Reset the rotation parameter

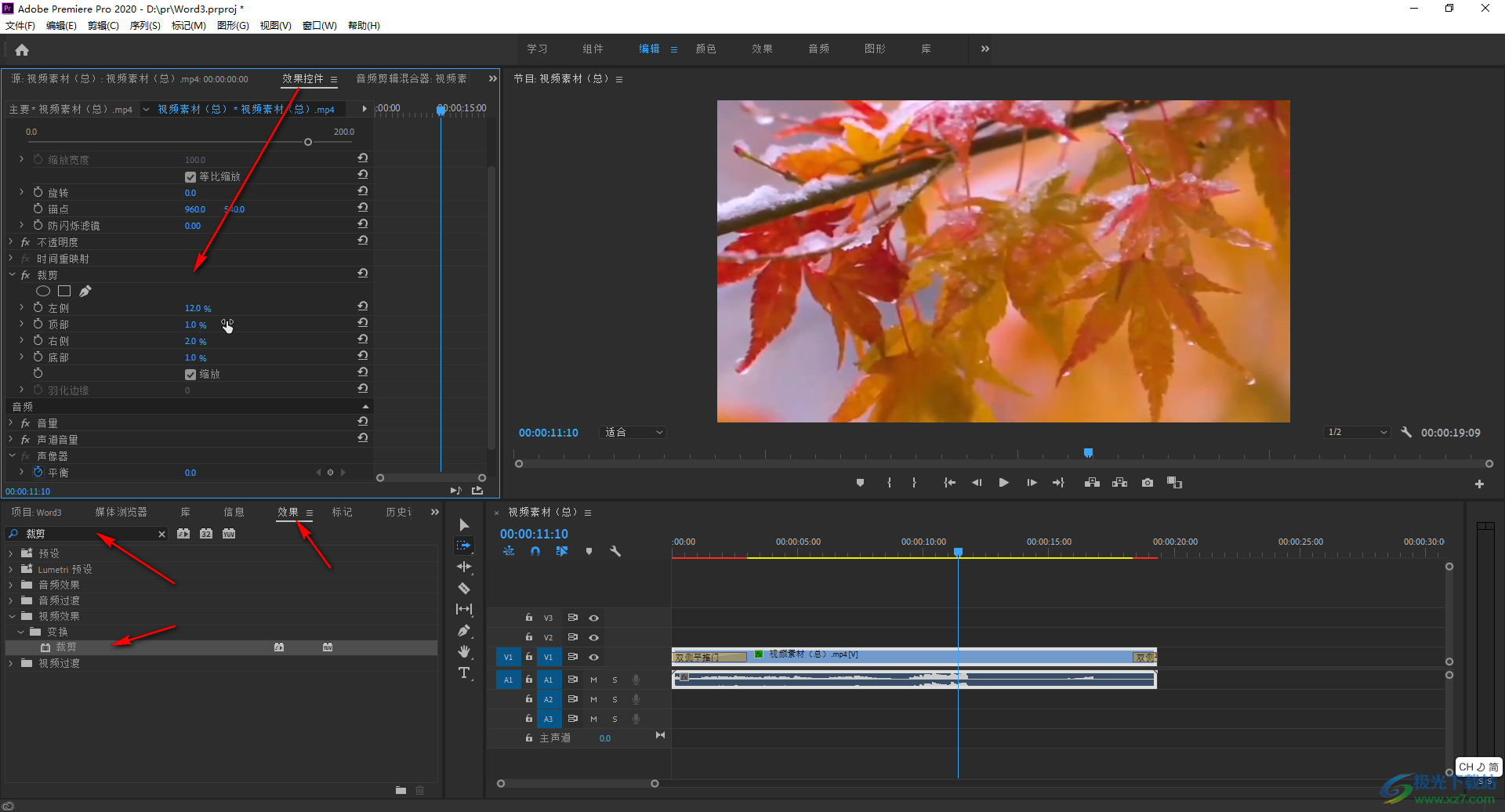click(363, 191)
